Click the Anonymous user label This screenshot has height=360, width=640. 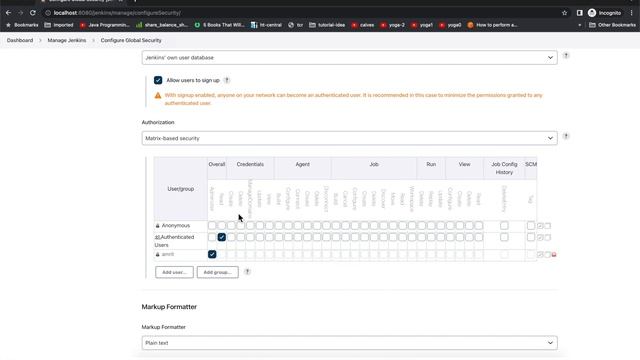coord(176,225)
